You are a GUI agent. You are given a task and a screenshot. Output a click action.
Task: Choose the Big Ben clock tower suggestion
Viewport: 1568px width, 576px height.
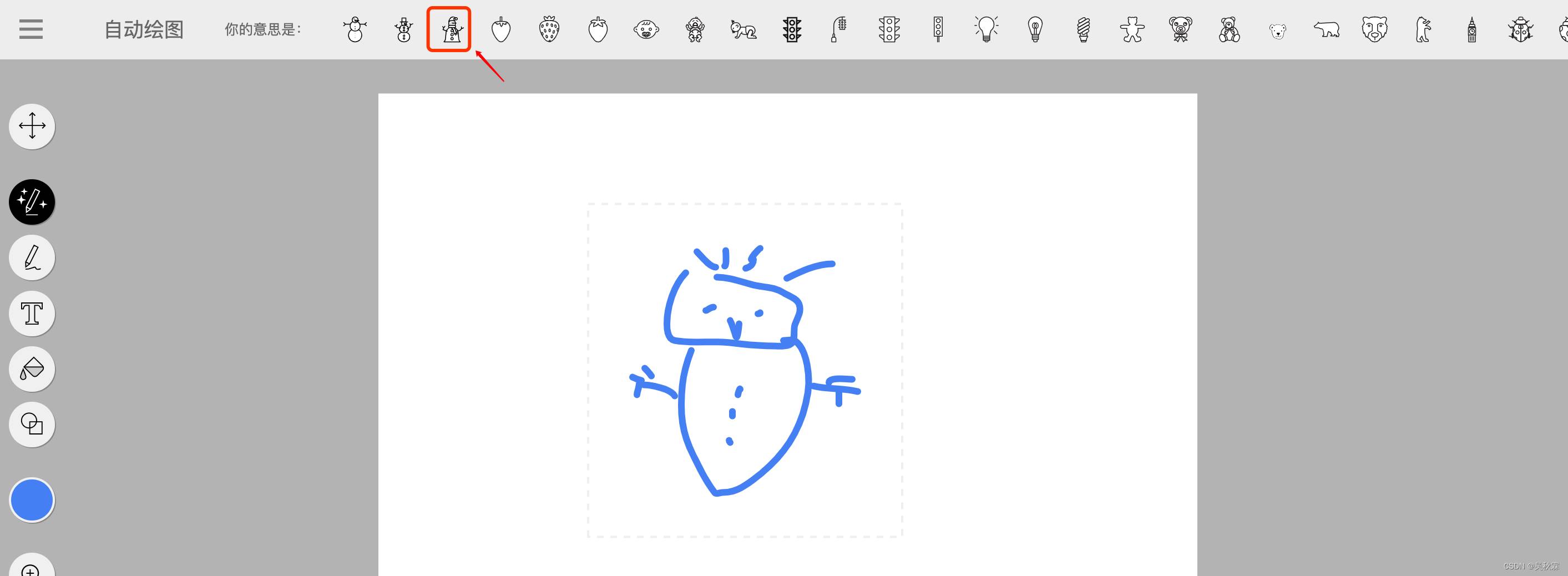pyautogui.click(x=1472, y=29)
